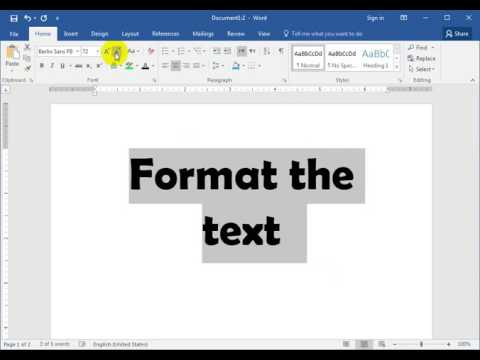Open the font size dropdown
The width and height of the screenshot is (480, 360).
pyautogui.click(x=97, y=51)
